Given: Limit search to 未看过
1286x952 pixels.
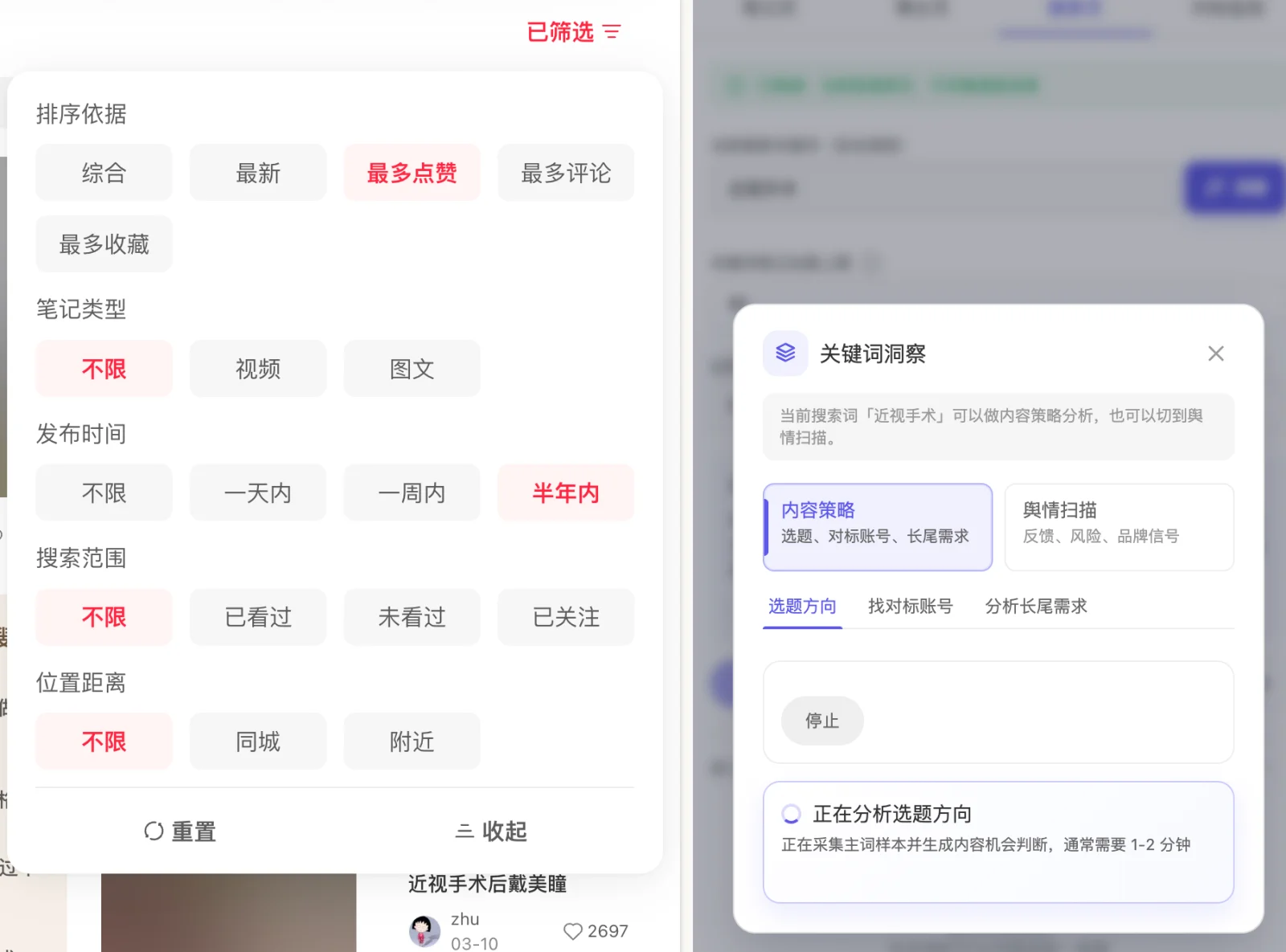Looking at the screenshot, I should pos(412,617).
